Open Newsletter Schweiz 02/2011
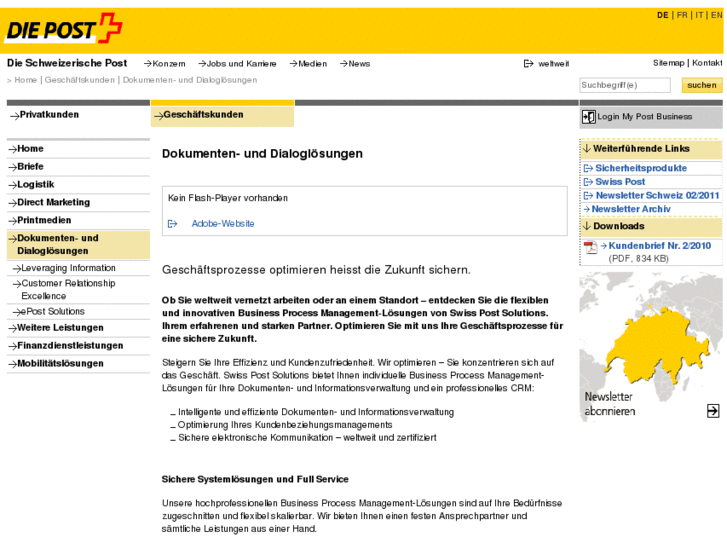The image size is (727, 545). (x=657, y=196)
